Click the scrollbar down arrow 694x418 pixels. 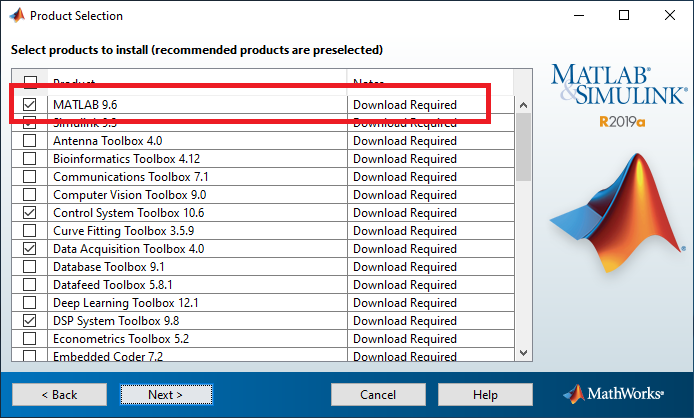pyautogui.click(x=524, y=353)
